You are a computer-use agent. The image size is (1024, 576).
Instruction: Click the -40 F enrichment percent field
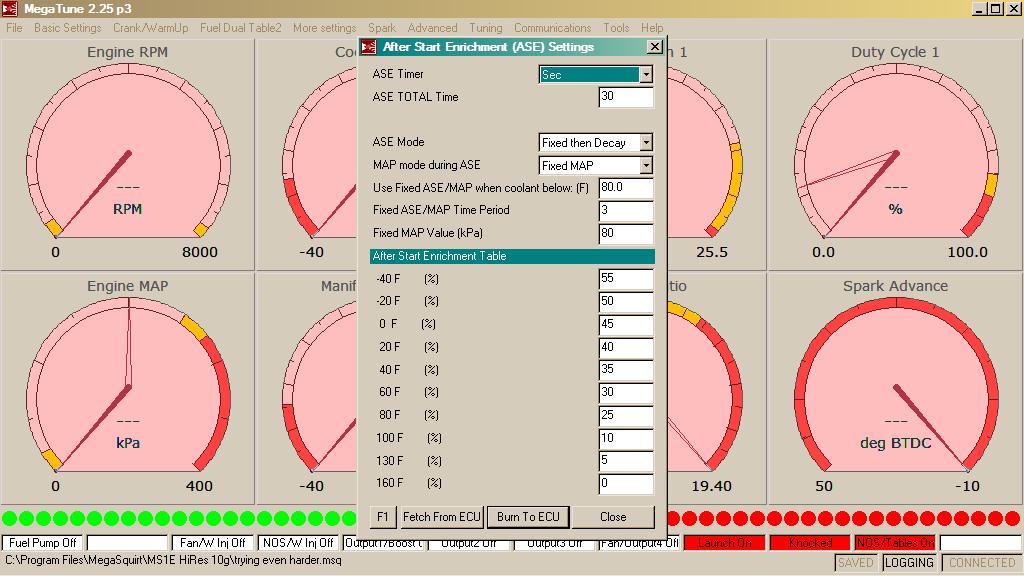click(x=626, y=279)
